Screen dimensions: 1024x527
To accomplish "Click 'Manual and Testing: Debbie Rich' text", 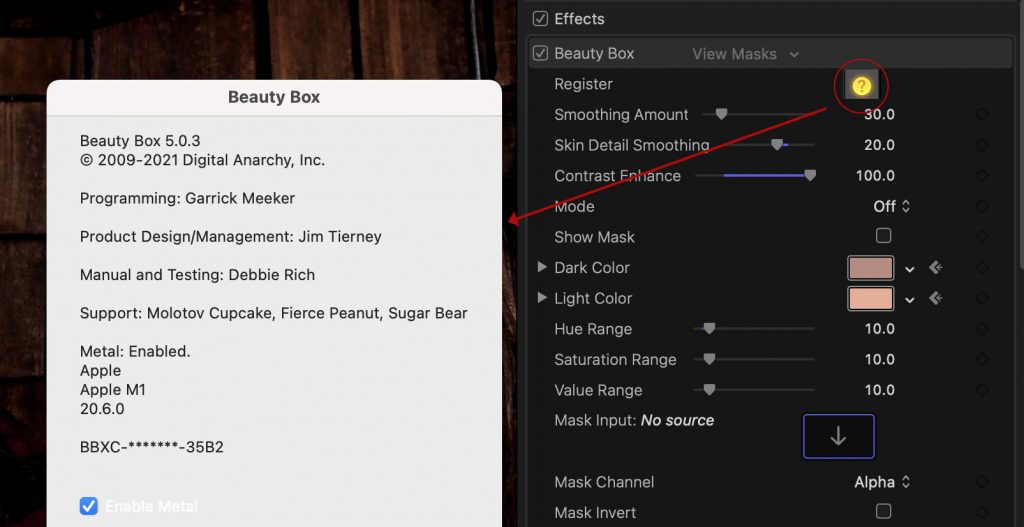I will pos(197,275).
